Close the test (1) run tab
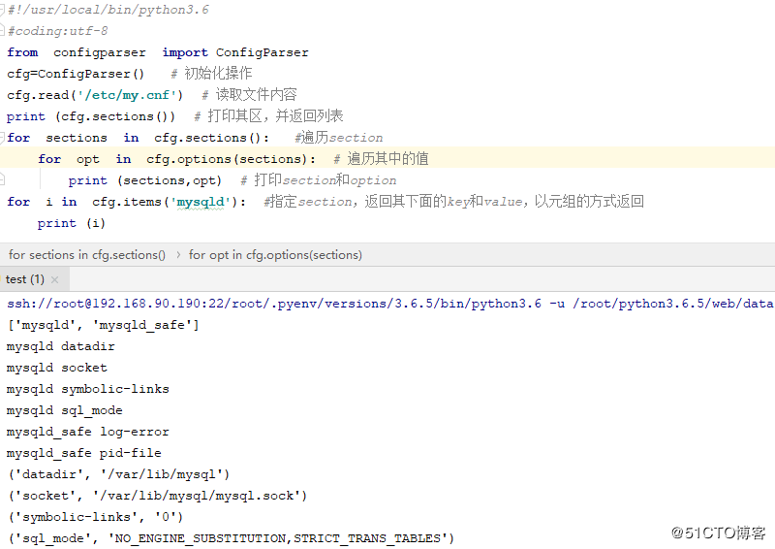Image resolution: width=775 pixels, height=549 pixels. tap(55, 280)
